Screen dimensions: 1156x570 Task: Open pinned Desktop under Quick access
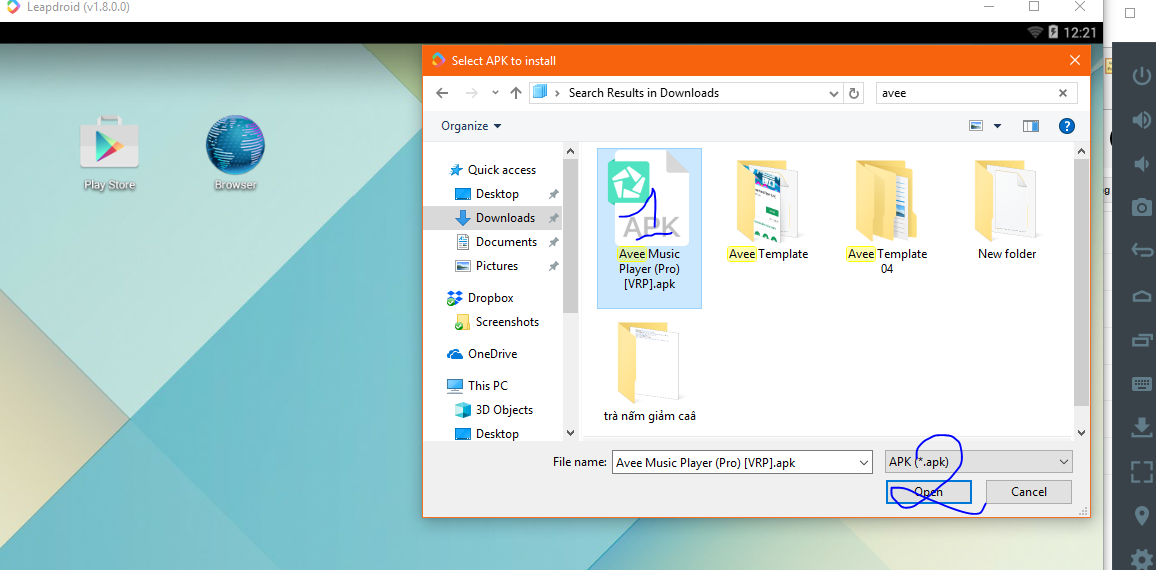(x=497, y=194)
